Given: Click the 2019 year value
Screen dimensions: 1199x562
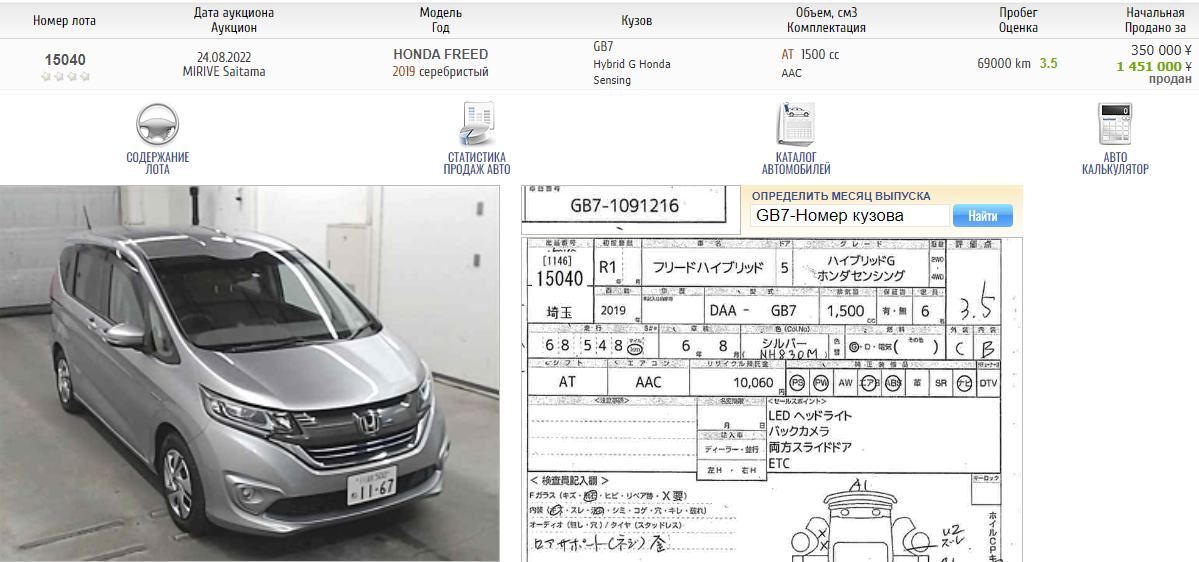Looking at the screenshot, I should (404, 72).
